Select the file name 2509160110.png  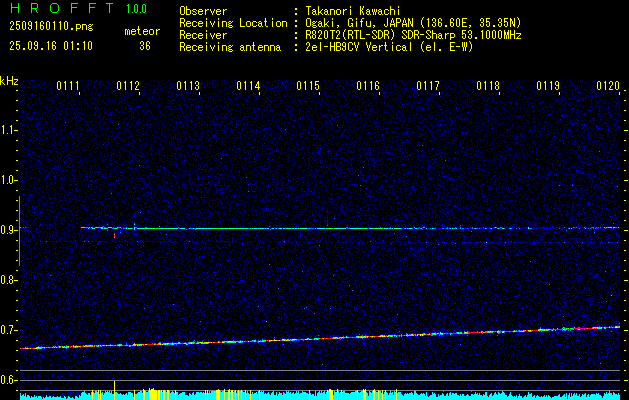click(51, 26)
